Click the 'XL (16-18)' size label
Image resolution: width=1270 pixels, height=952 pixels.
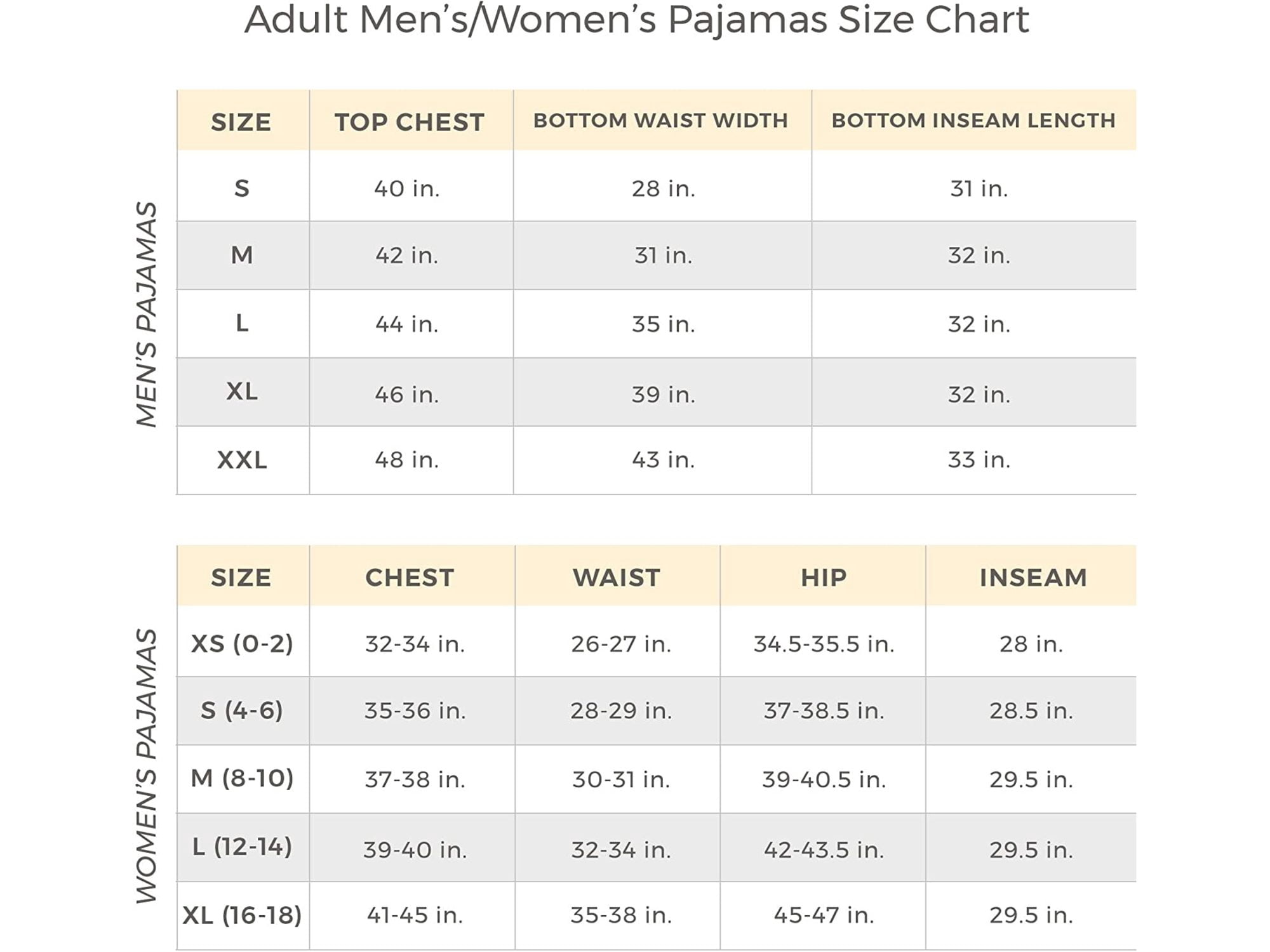pyautogui.click(x=242, y=915)
